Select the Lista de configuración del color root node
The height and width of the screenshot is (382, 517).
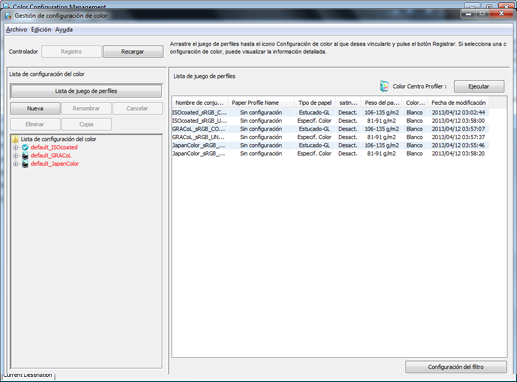pyautogui.click(x=58, y=139)
